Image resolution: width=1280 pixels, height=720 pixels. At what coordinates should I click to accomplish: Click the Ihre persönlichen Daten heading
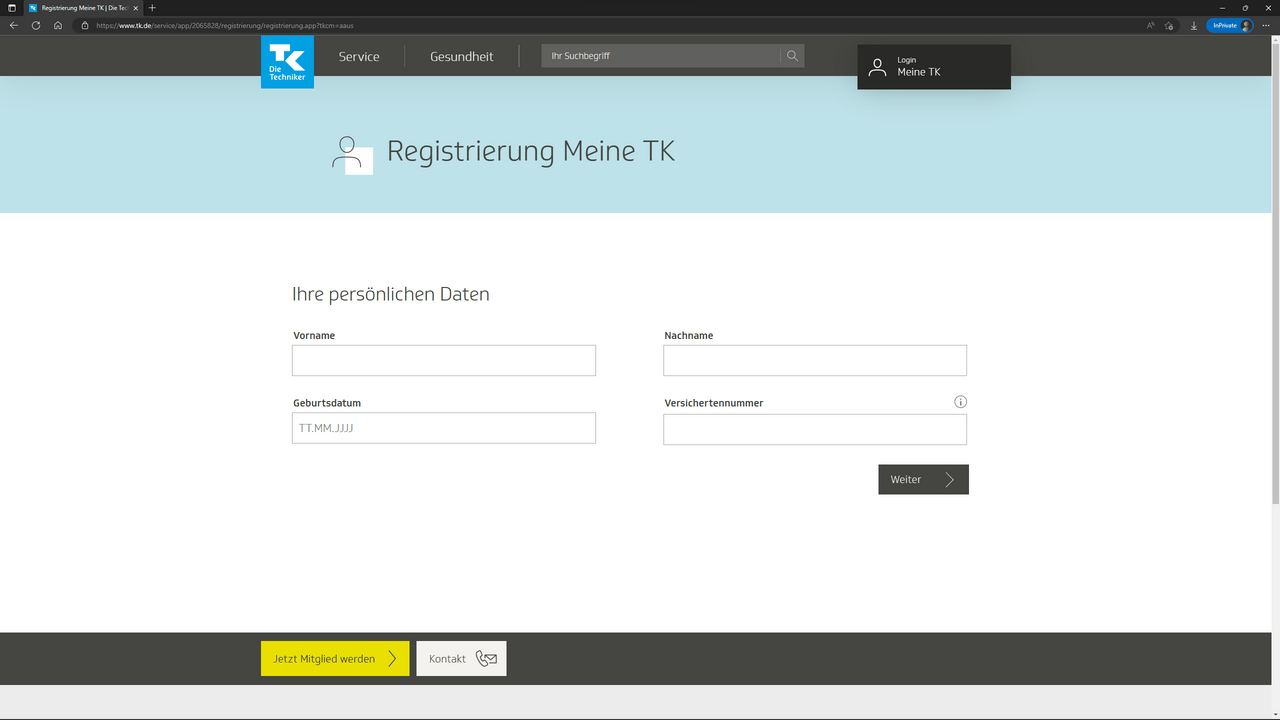point(391,294)
